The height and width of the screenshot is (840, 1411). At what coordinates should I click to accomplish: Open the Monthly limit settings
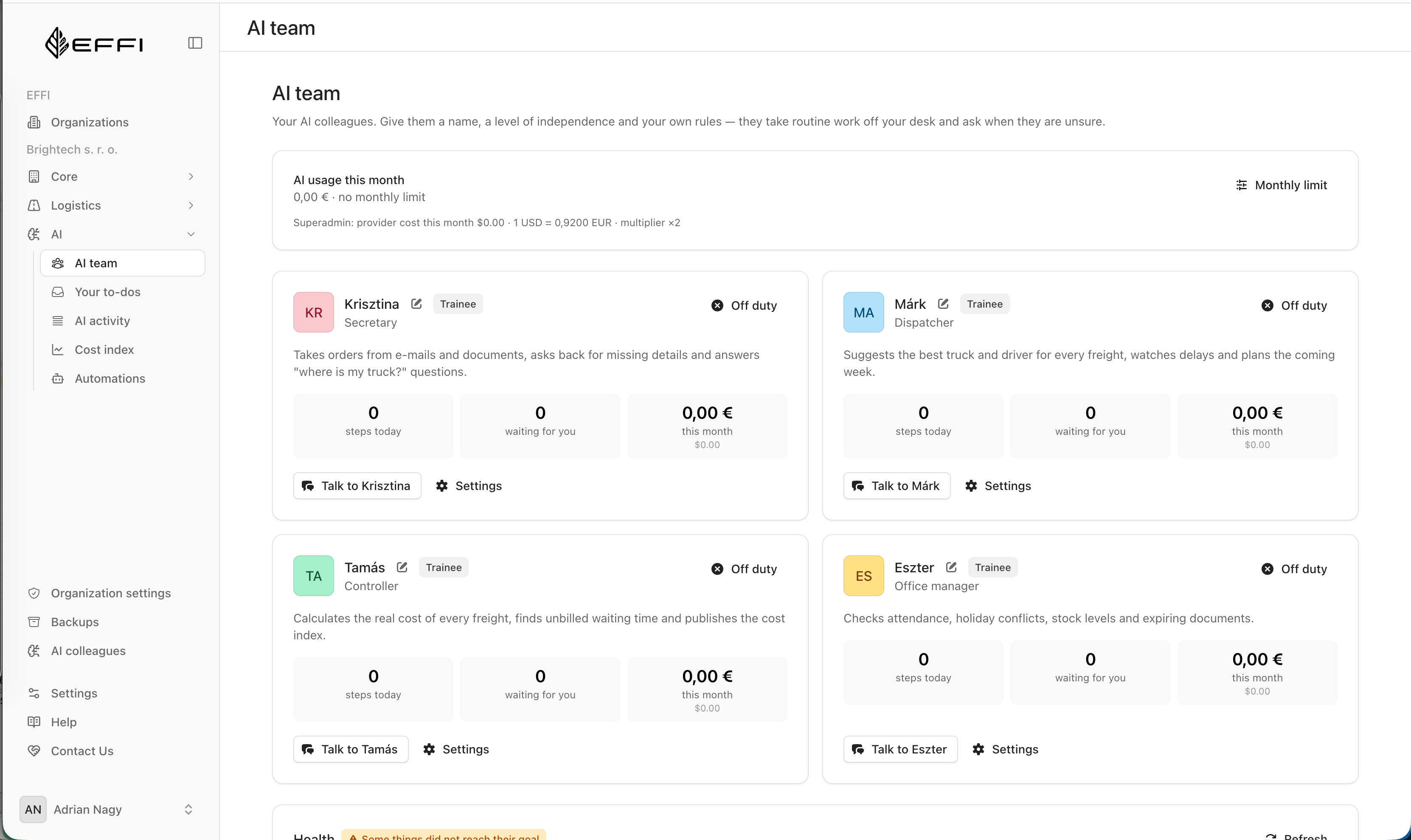point(1282,185)
